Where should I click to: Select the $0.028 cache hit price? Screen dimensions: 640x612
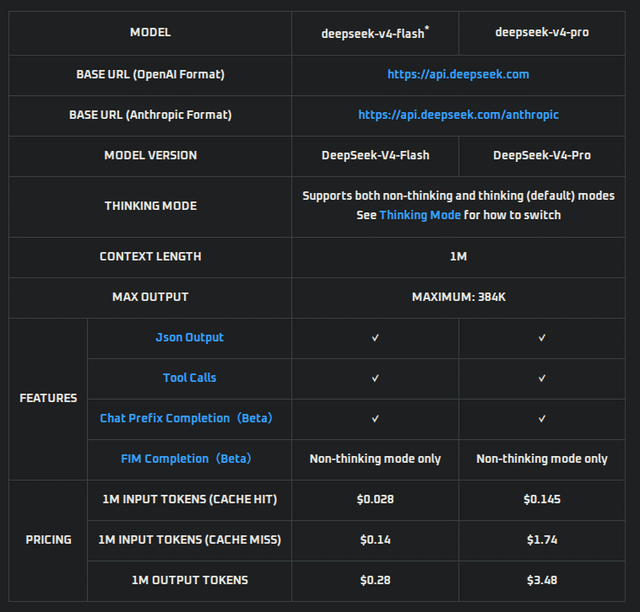pyautogui.click(x=375, y=499)
